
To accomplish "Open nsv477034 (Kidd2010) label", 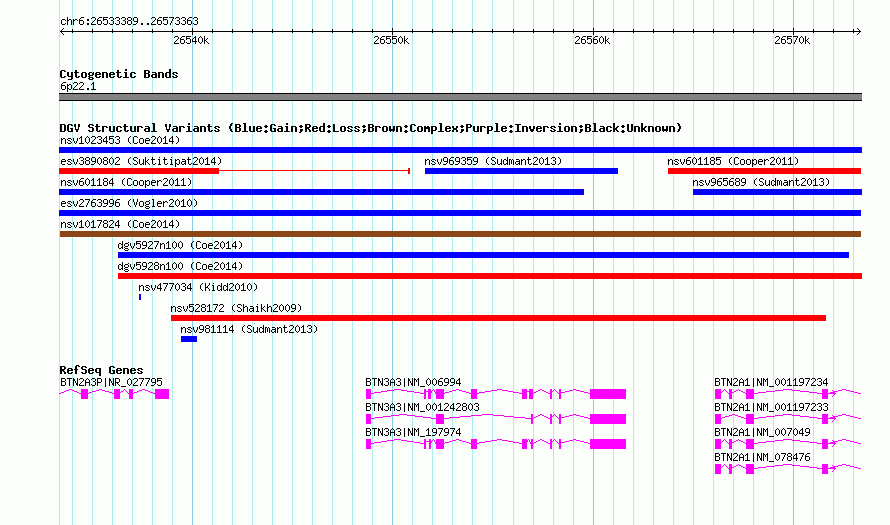I will [198, 287].
